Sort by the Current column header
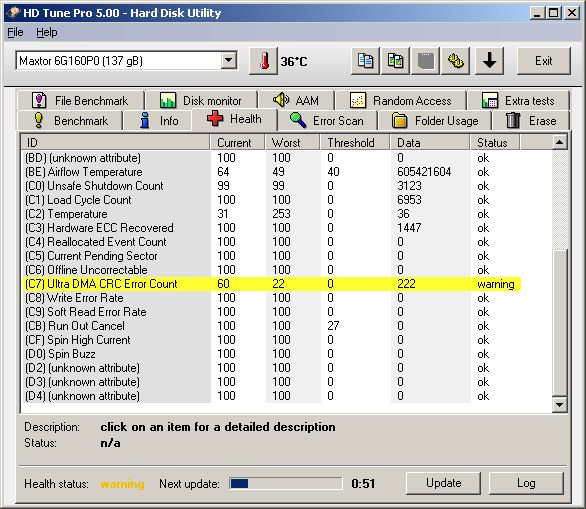 click(237, 142)
